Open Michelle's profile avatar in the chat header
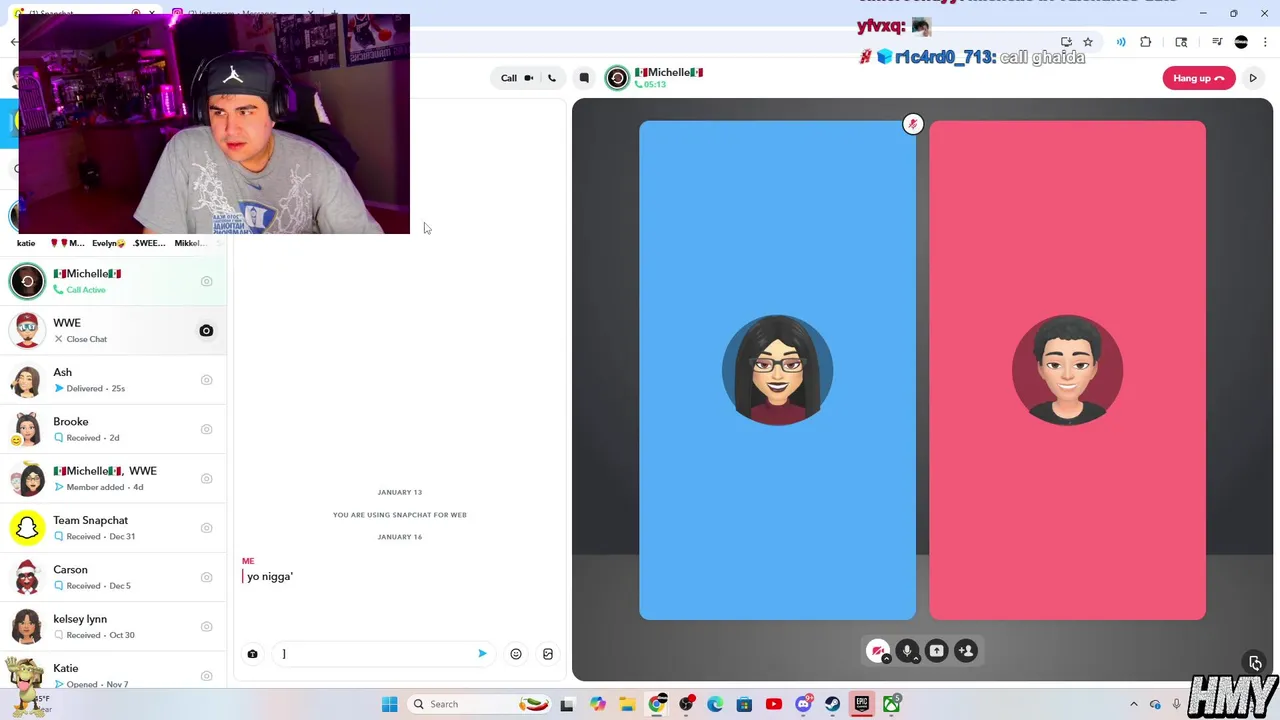Screen dimensions: 1280x720 coord(618,78)
